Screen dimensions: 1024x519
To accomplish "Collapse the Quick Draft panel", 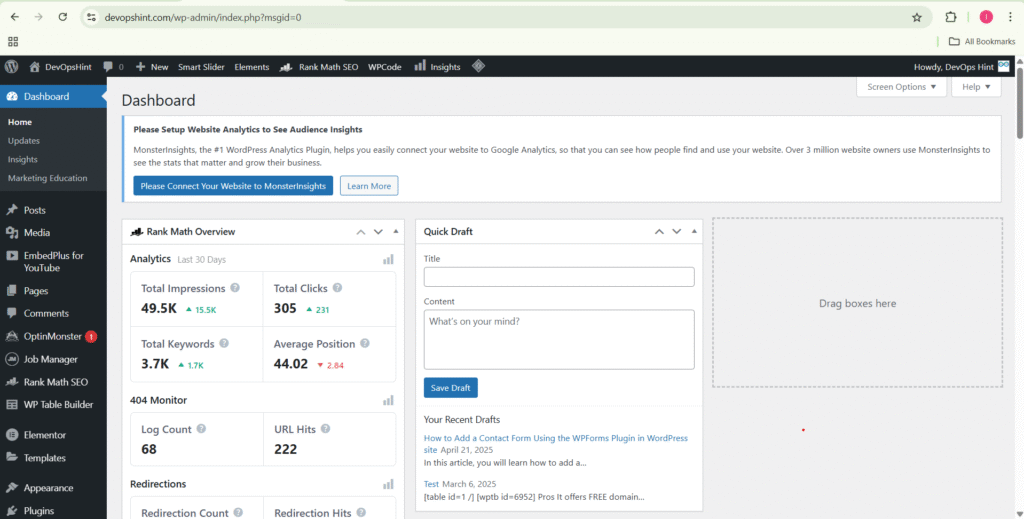I will [x=694, y=232].
